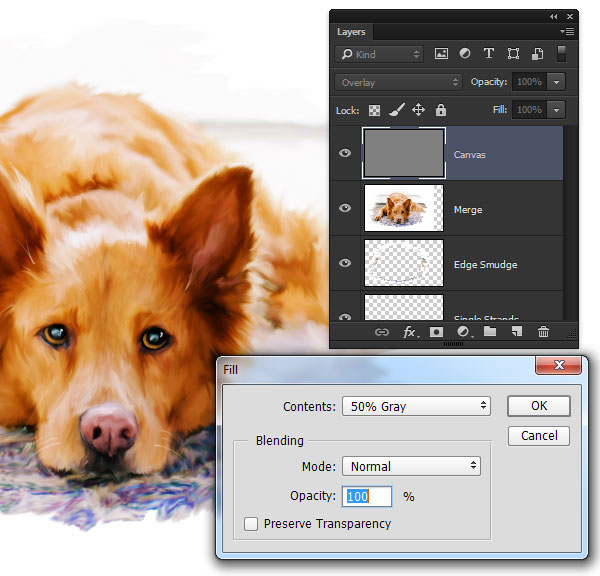600x576 pixels.
Task: Open the Overlay blend mode dropdown
Action: [x=398, y=82]
